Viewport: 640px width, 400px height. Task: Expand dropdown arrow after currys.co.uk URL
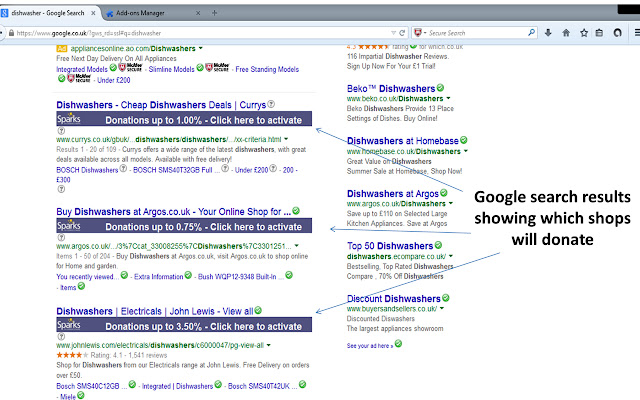(286, 139)
